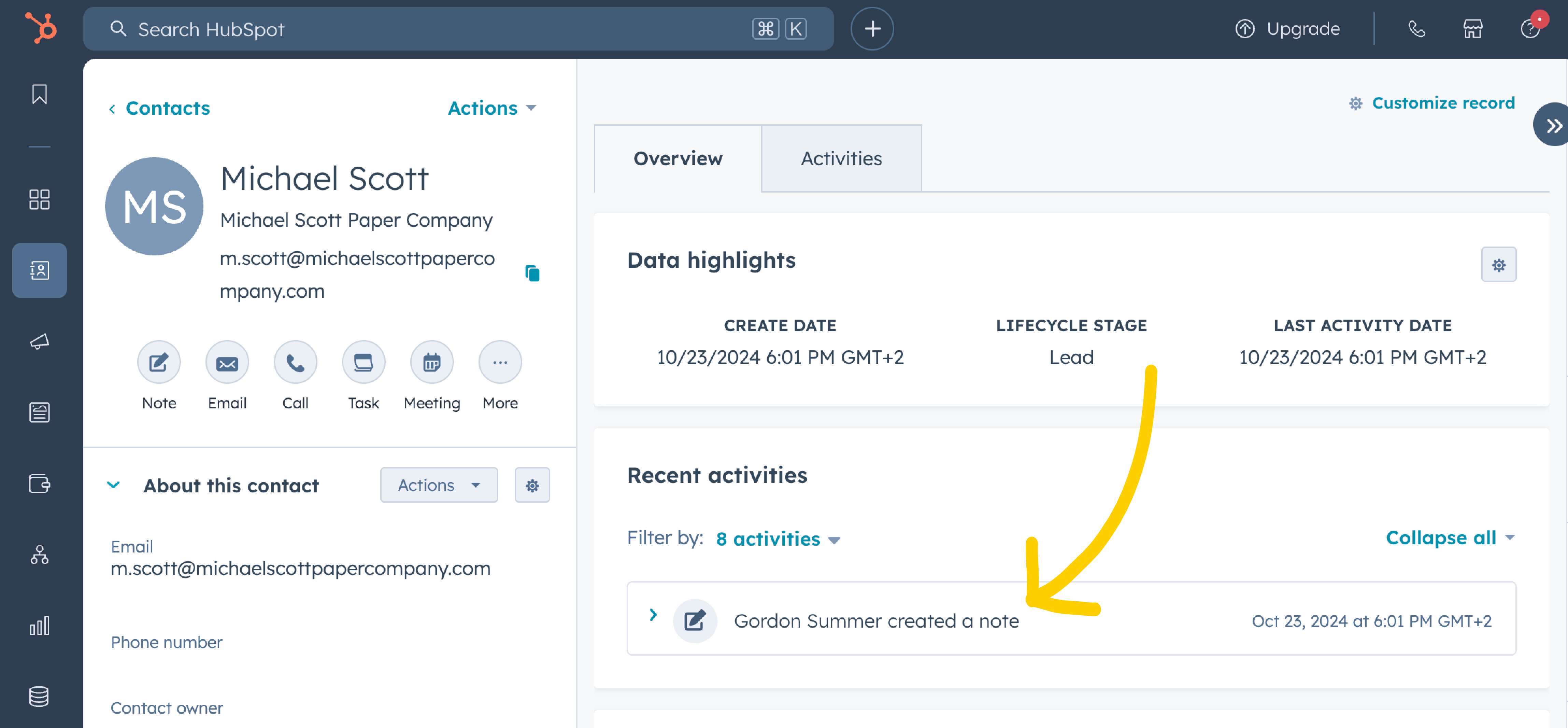Click the plus create button in top bar
Viewport: 1568px width, 728px height.
872,29
